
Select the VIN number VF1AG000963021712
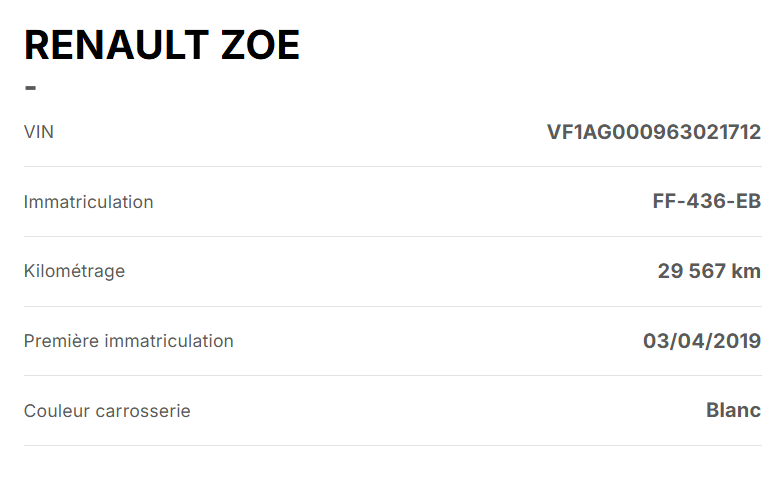[654, 132]
